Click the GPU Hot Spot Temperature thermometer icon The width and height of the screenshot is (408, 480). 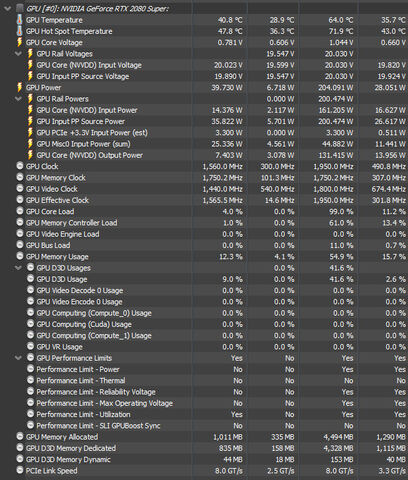tap(20, 31)
